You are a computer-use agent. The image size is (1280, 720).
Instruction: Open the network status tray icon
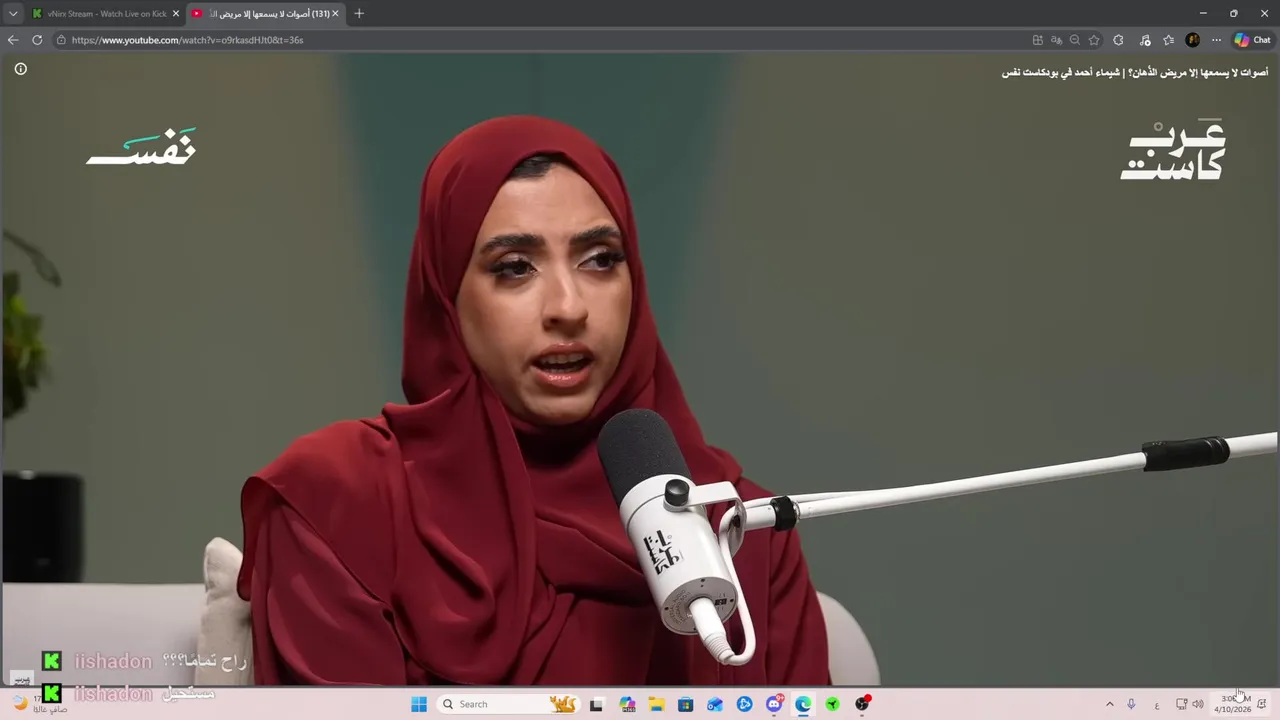[1181, 704]
